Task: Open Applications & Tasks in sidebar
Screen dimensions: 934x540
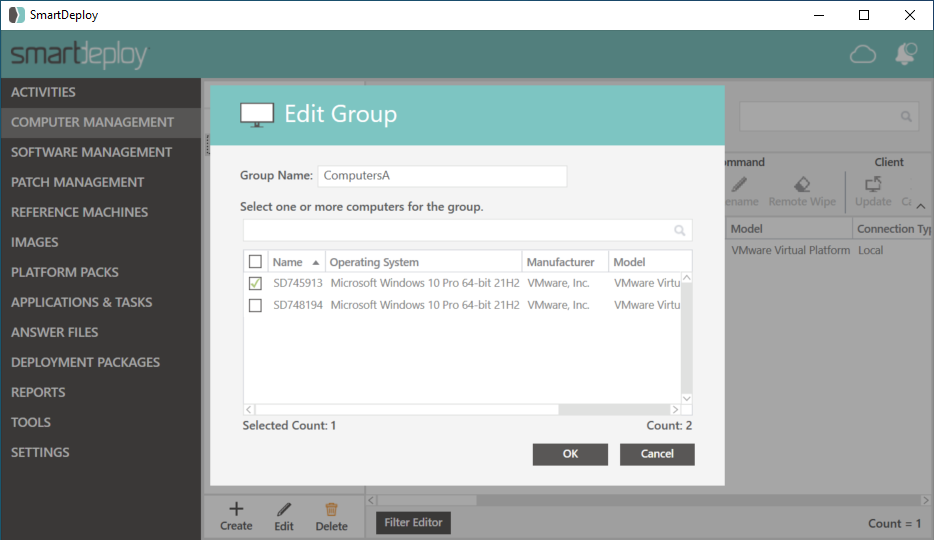Action: tap(101, 302)
